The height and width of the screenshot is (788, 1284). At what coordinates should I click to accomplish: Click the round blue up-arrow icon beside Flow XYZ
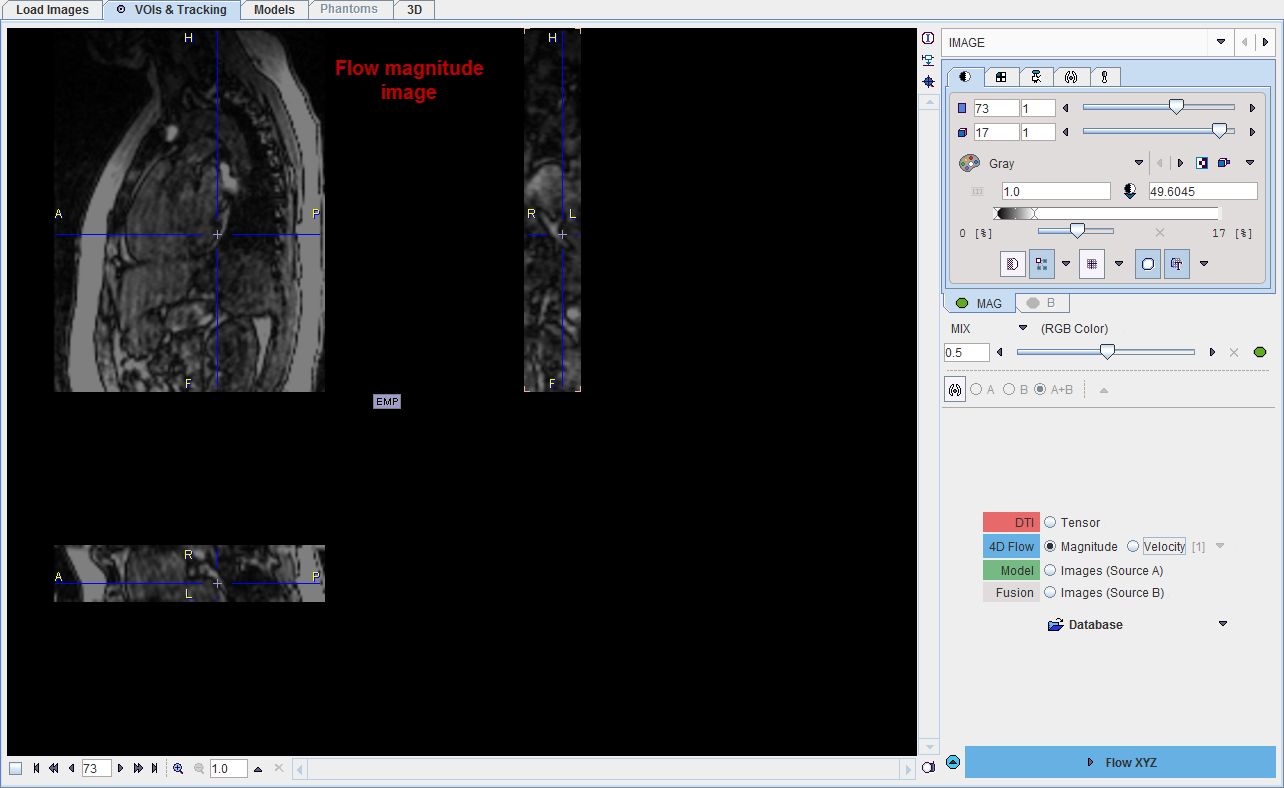[953, 762]
